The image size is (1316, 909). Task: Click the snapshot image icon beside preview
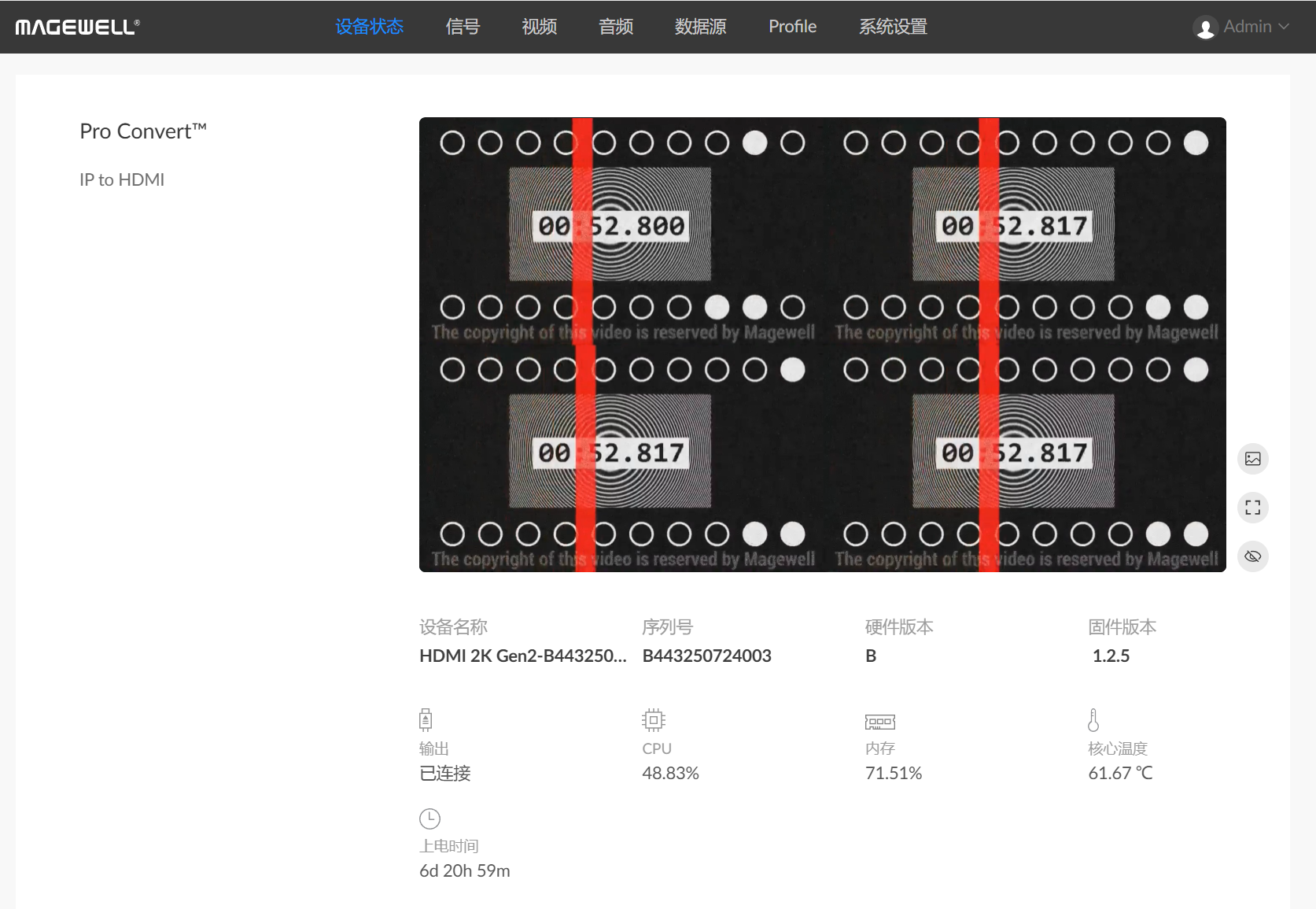click(x=1252, y=459)
